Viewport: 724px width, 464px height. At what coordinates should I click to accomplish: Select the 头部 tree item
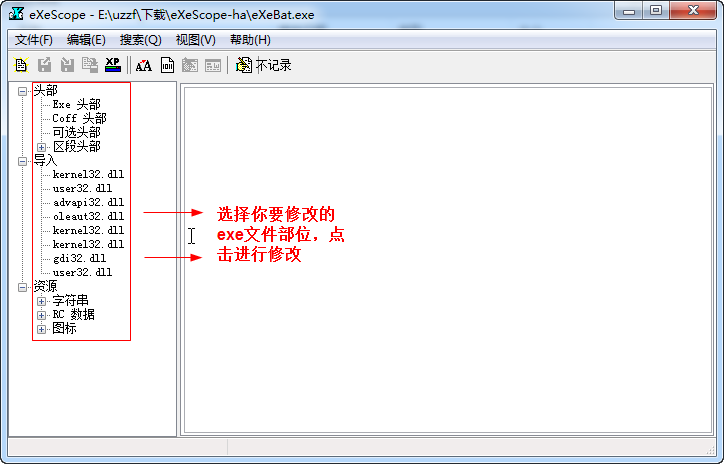(x=46, y=90)
